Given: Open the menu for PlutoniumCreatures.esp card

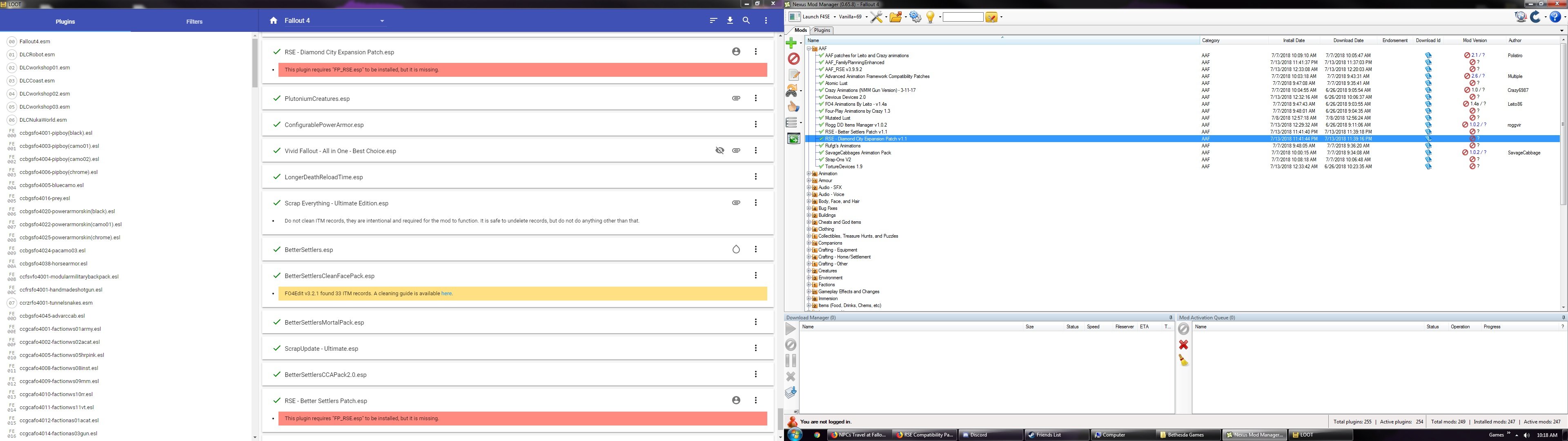Looking at the screenshot, I should pyautogui.click(x=756, y=98).
